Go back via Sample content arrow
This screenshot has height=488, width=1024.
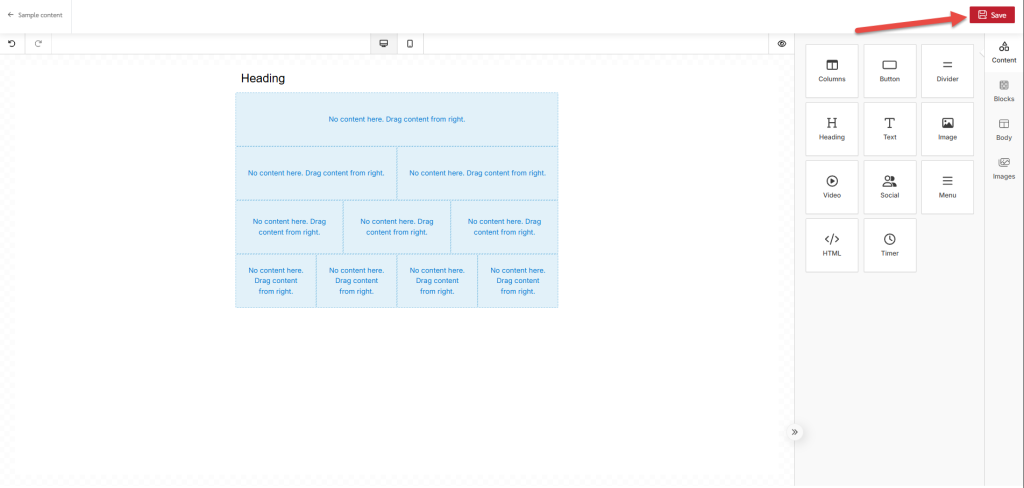(11, 15)
